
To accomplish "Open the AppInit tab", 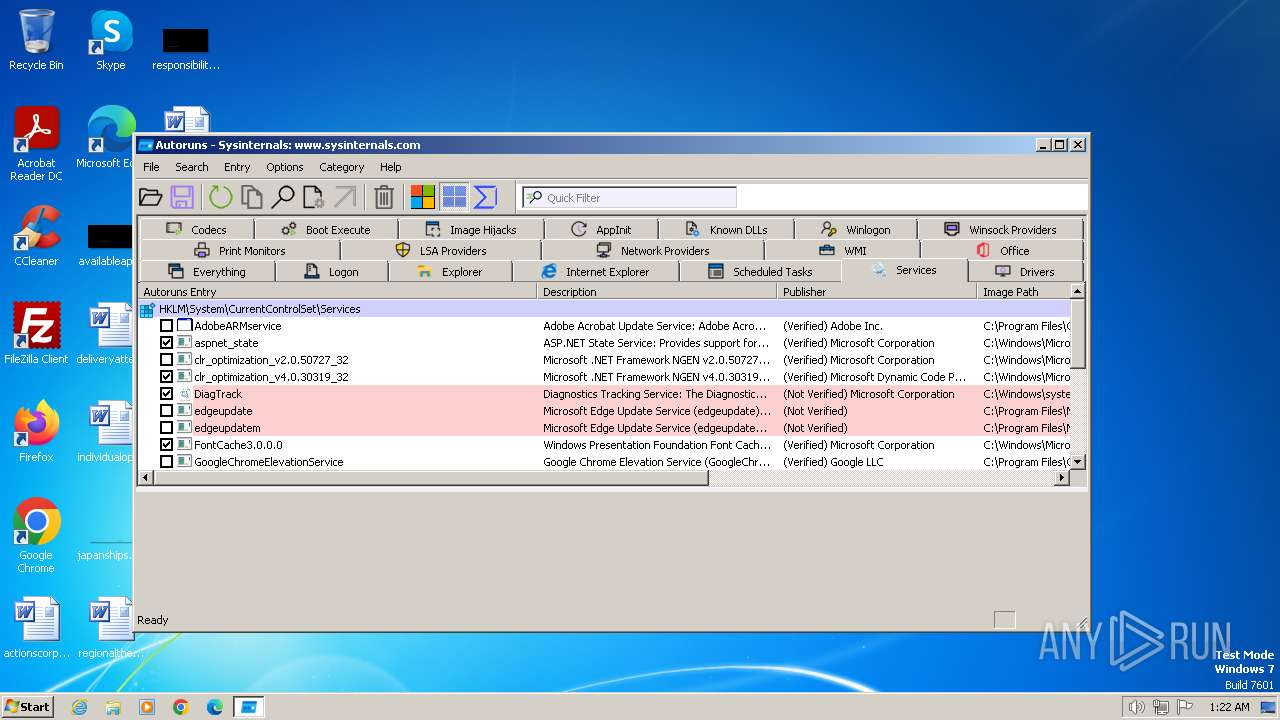I will 600,229.
